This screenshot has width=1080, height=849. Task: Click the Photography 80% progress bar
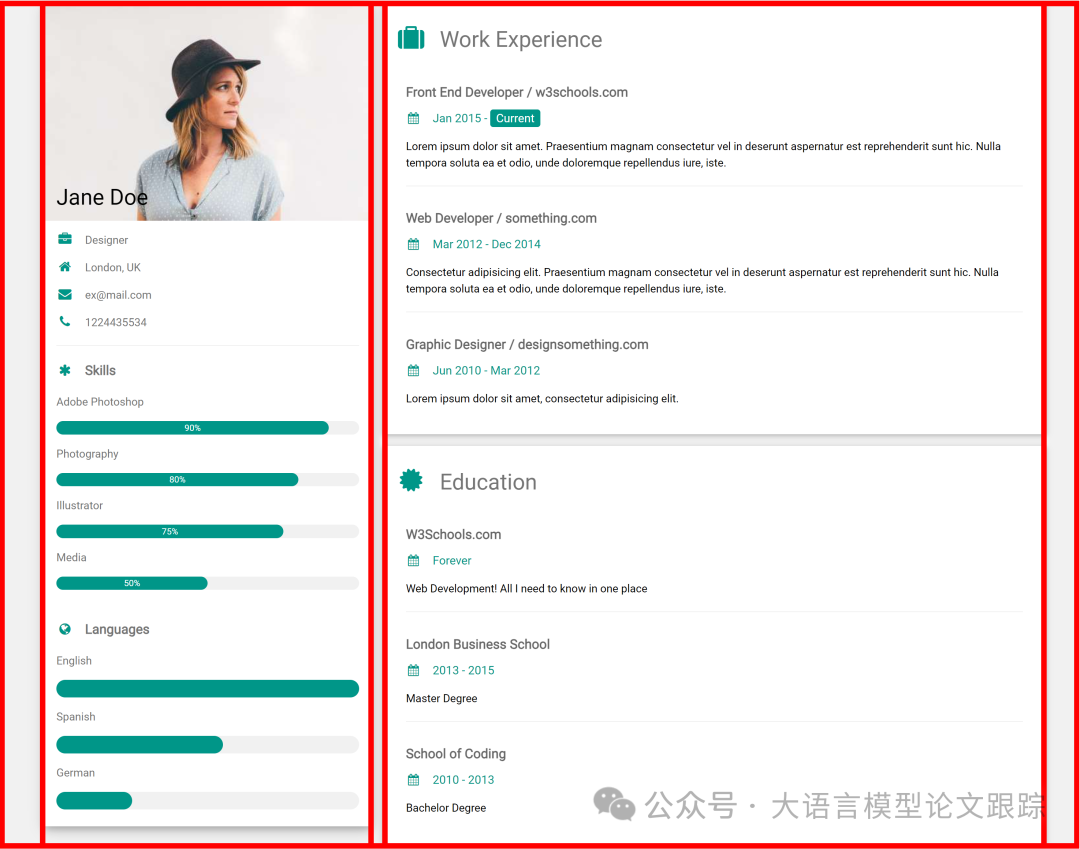click(207, 479)
